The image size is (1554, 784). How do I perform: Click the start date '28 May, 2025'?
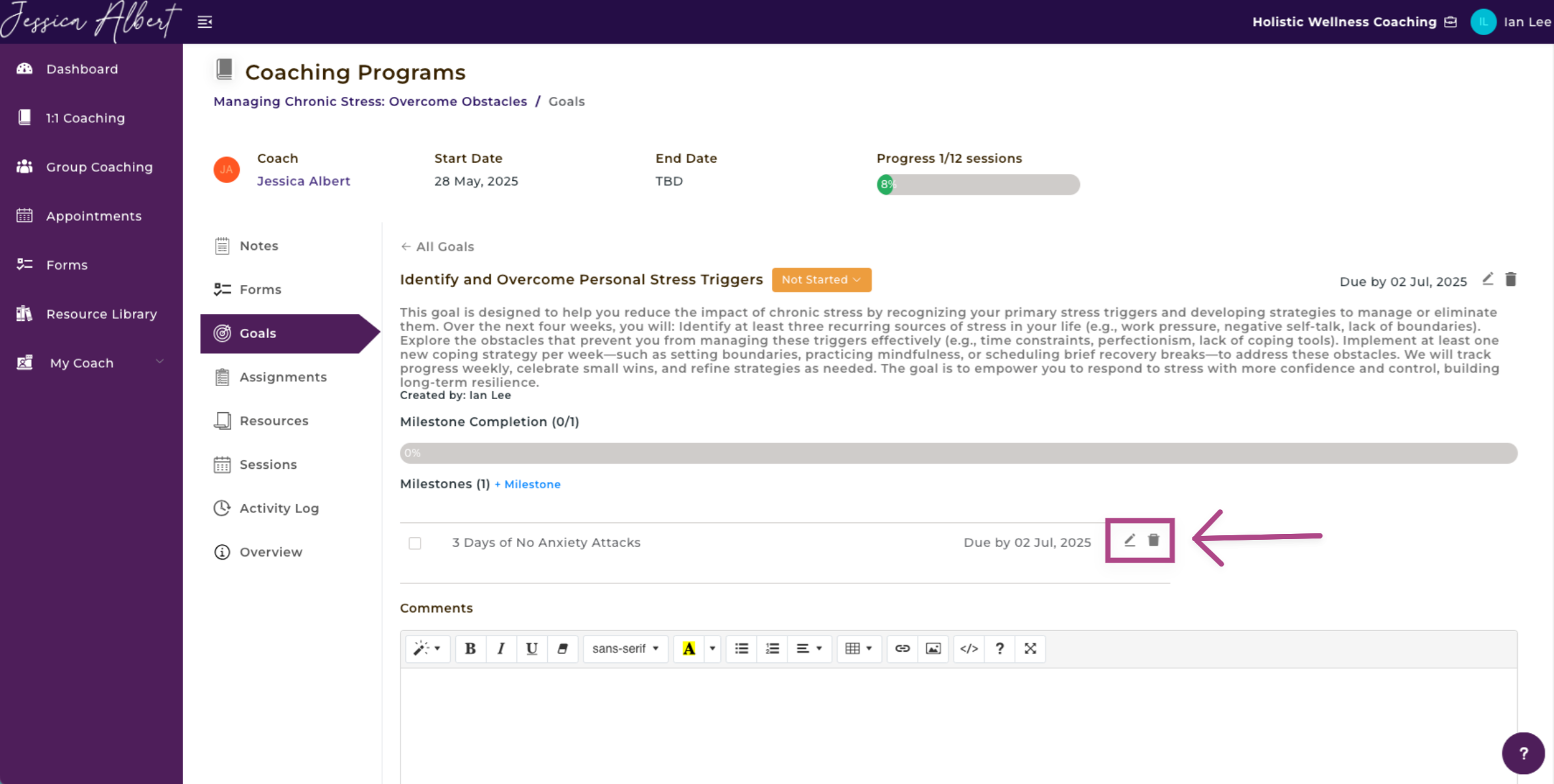[476, 181]
